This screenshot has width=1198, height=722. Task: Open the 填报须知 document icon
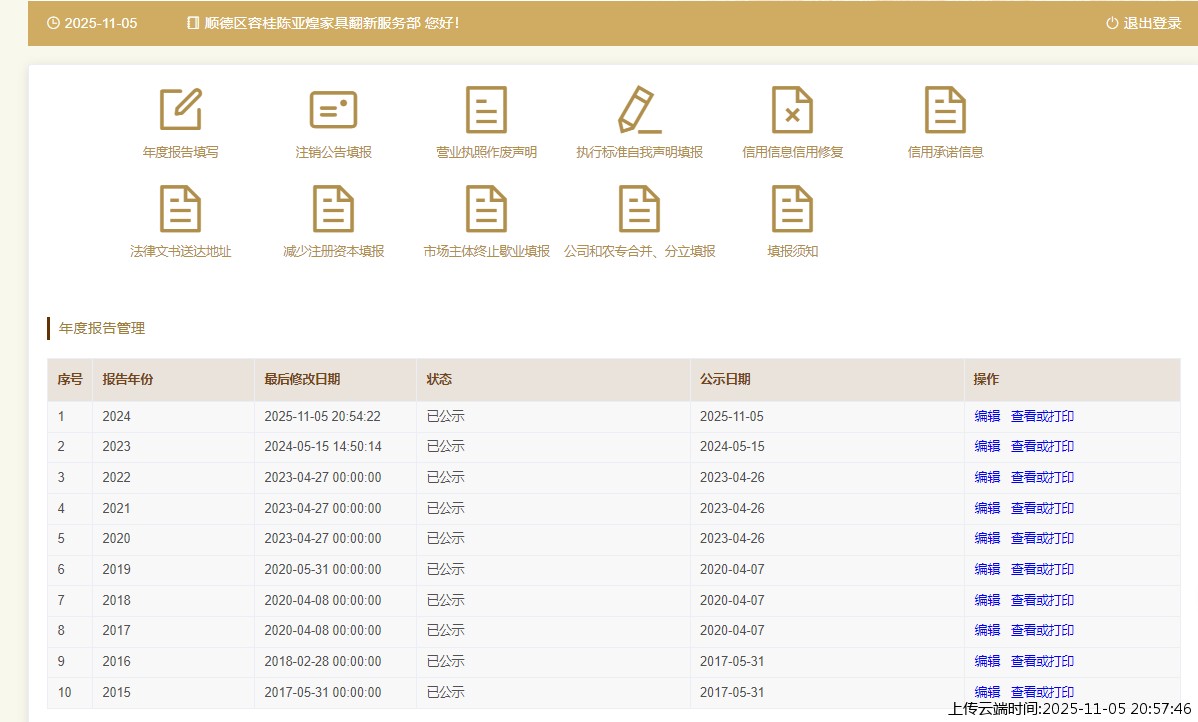[792, 209]
